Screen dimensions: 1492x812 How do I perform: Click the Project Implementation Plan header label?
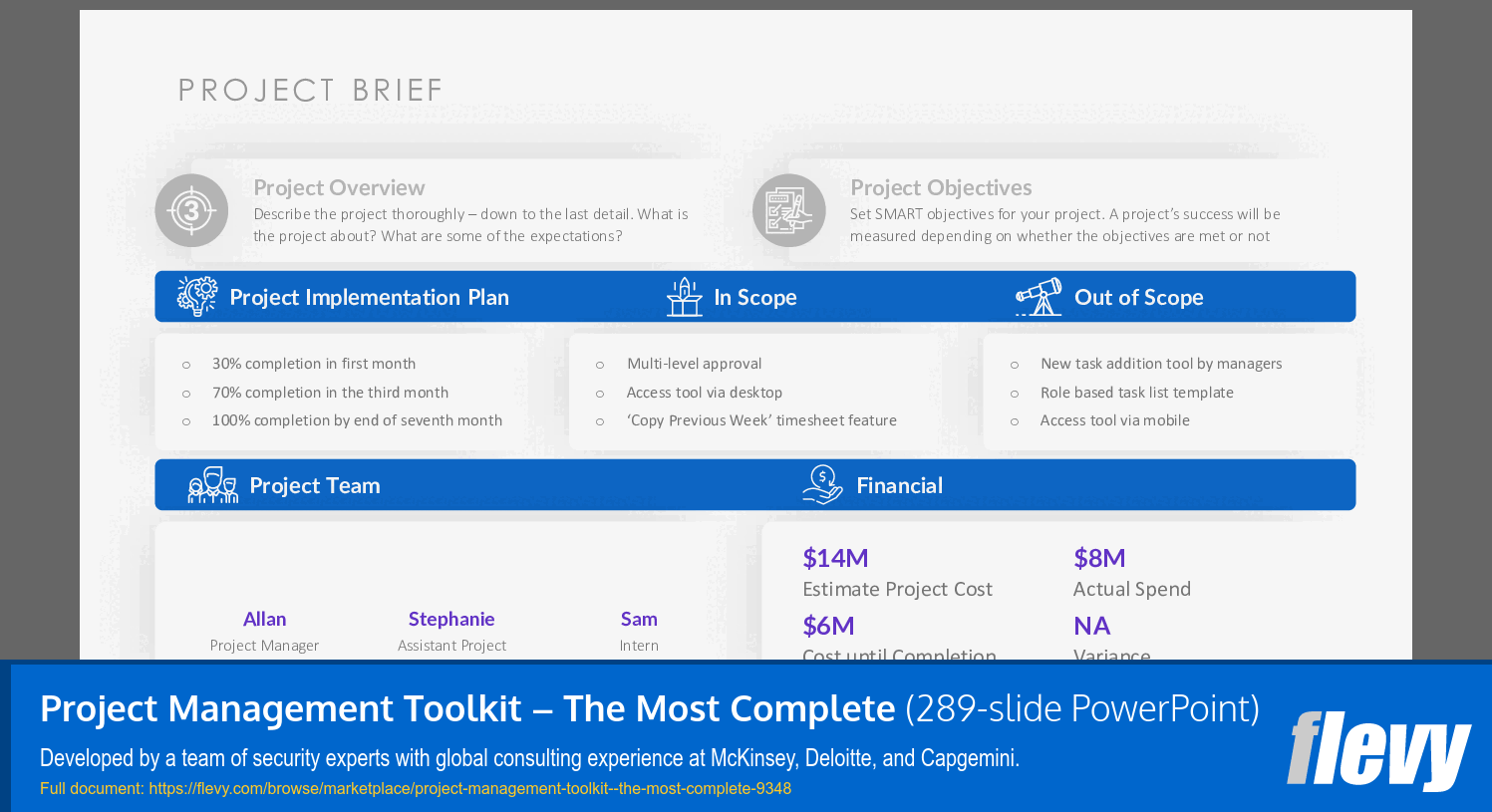coord(369,297)
